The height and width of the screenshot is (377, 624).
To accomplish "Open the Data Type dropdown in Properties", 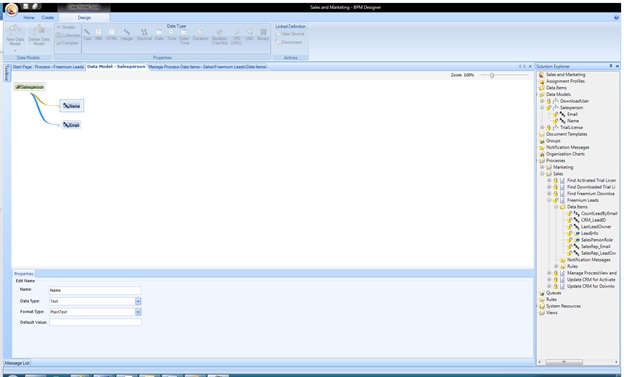I will coord(138,301).
